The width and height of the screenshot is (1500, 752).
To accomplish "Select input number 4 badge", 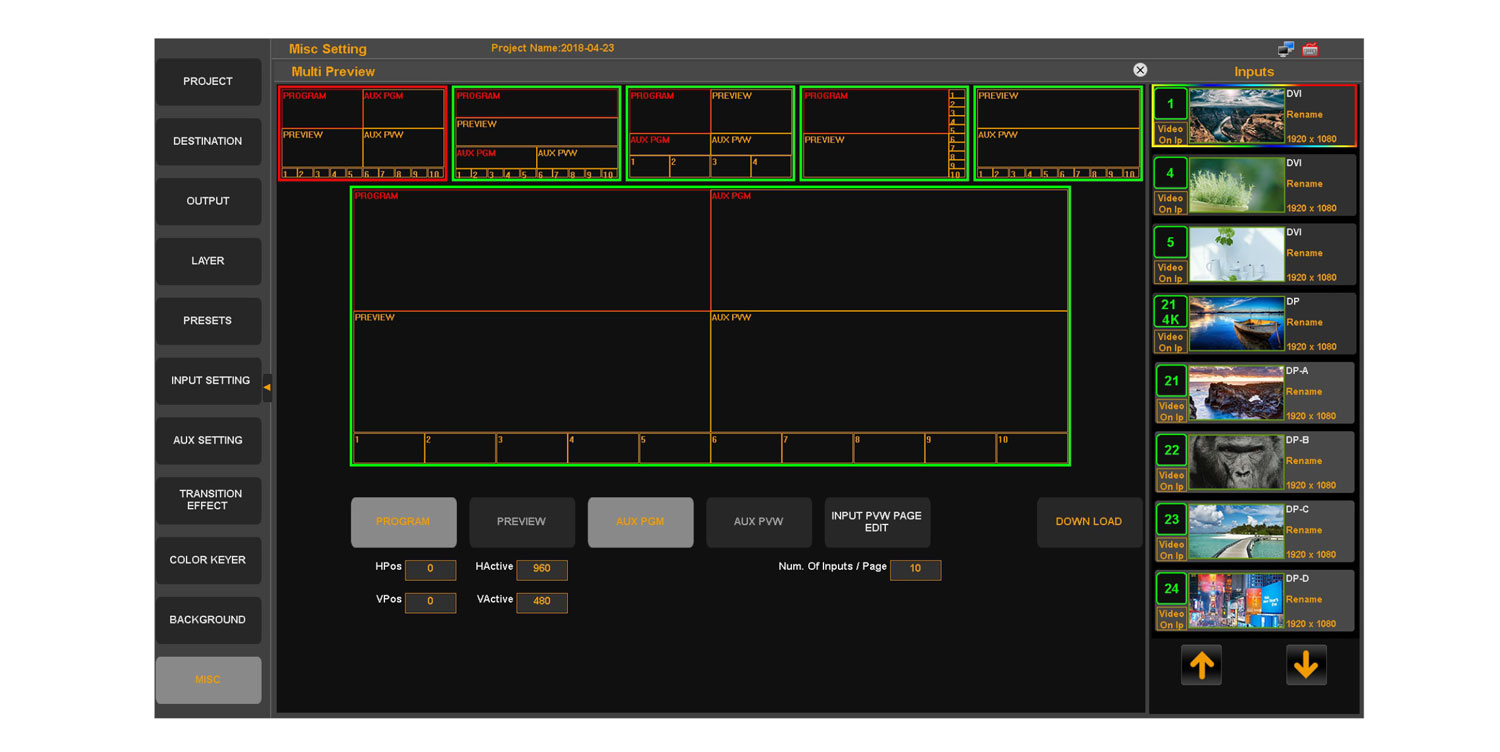I will (x=1170, y=173).
